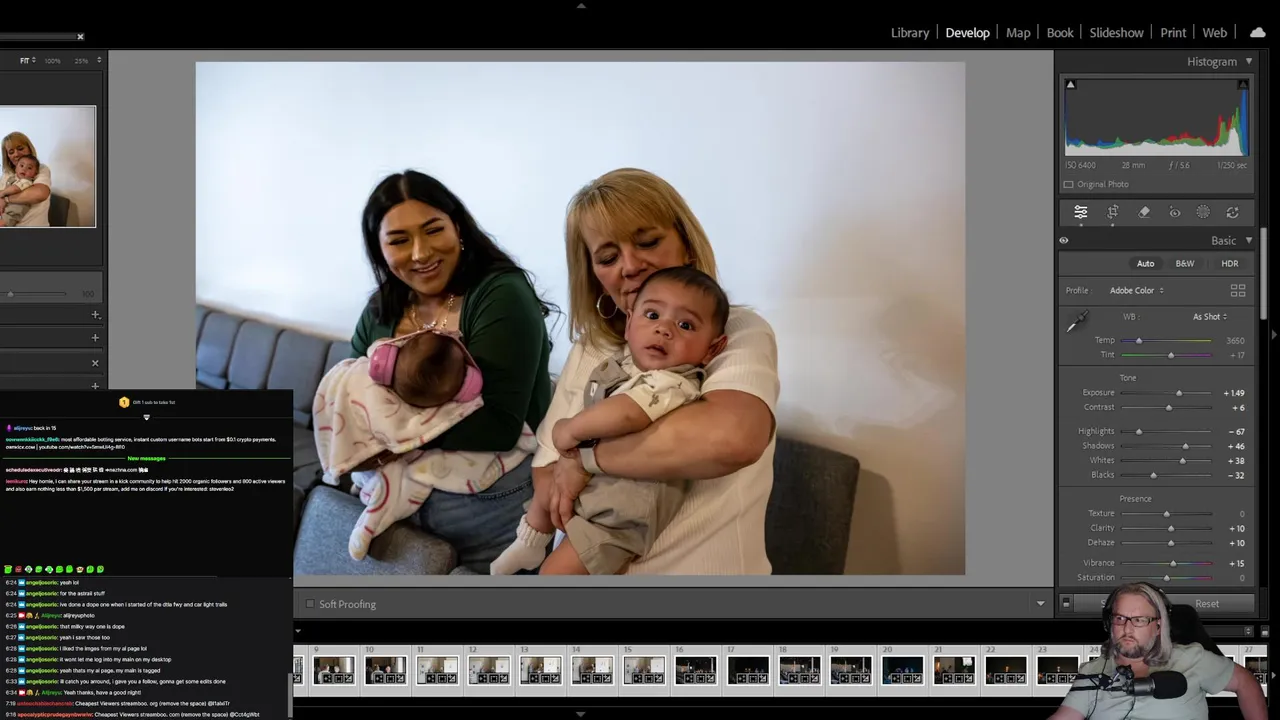Click the topmost plus icon in left panel
Screen dimensions: 1280x720
(x=95, y=314)
